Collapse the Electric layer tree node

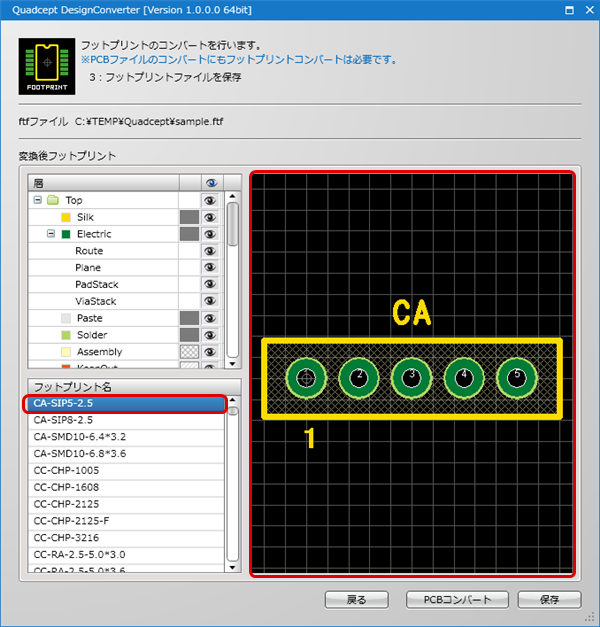click(x=51, y=233)
